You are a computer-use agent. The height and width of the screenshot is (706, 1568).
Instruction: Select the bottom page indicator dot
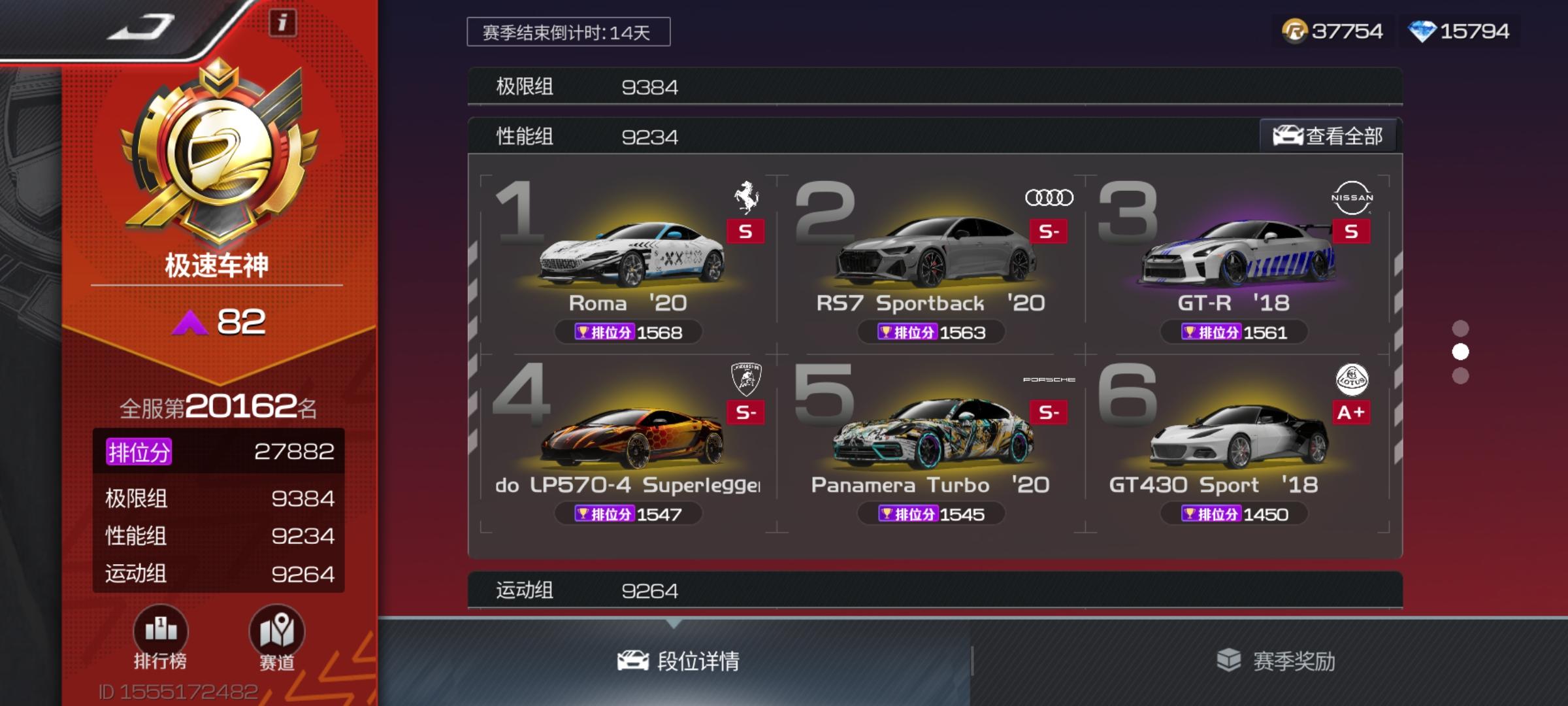pos(1460,375)
